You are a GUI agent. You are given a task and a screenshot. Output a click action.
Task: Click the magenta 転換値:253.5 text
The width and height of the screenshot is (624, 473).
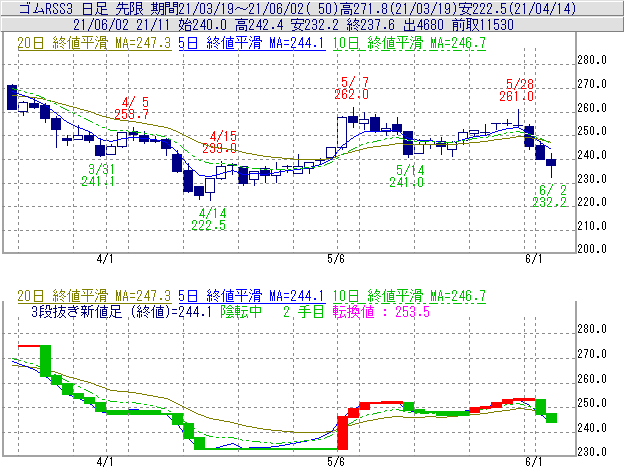[x=381, y=311]
